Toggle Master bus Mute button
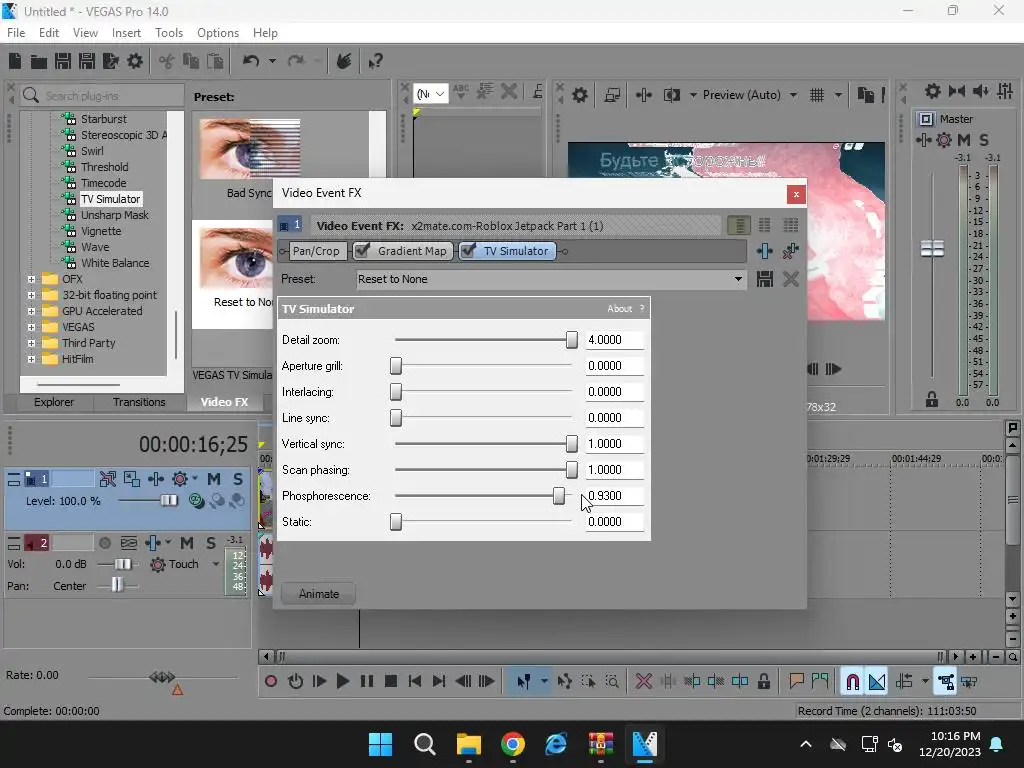 [964, 140]
